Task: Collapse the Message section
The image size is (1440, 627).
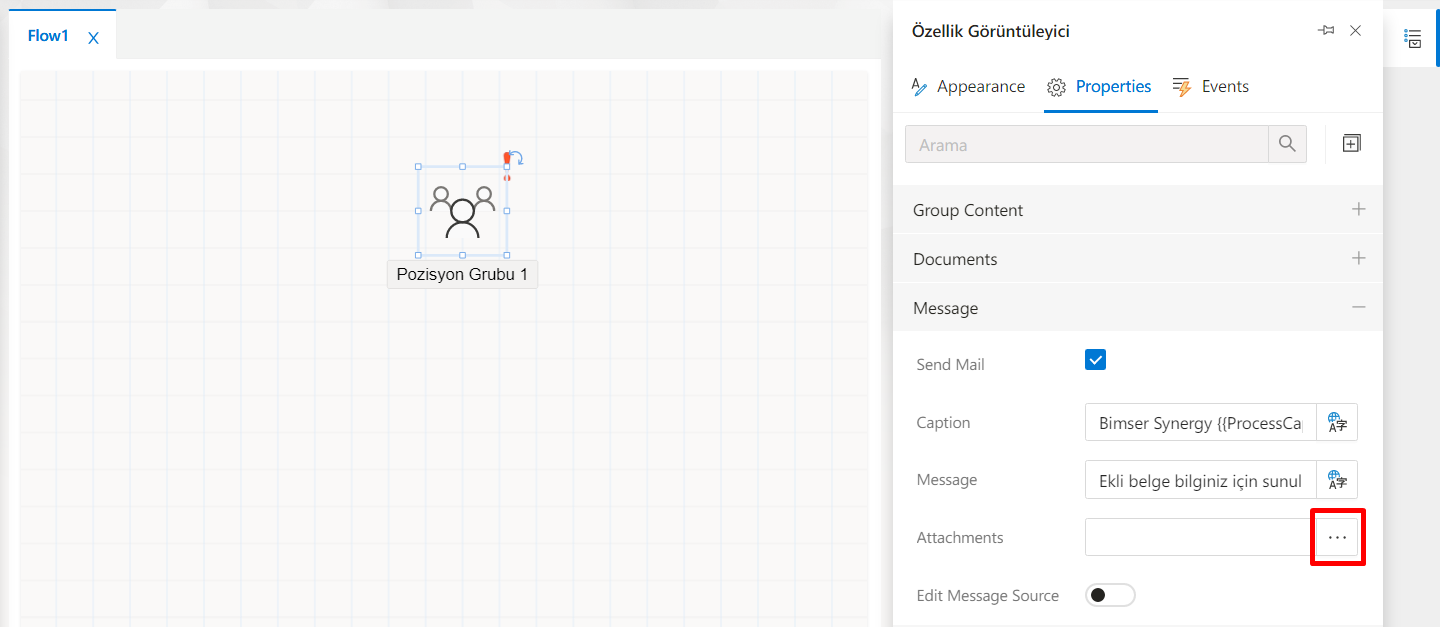Action: coord(1358,308)
